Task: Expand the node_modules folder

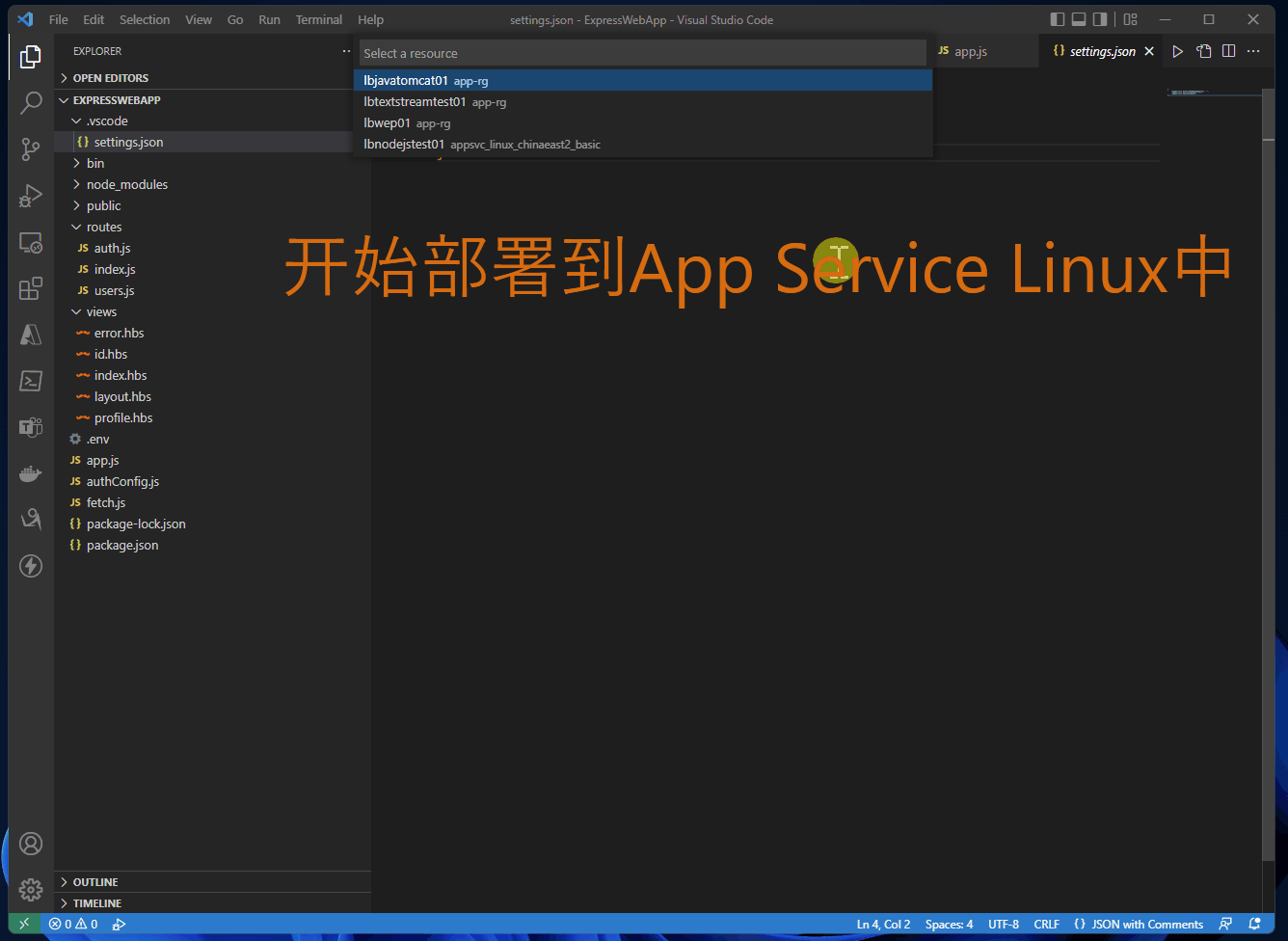Action: (x=126, y=184)
